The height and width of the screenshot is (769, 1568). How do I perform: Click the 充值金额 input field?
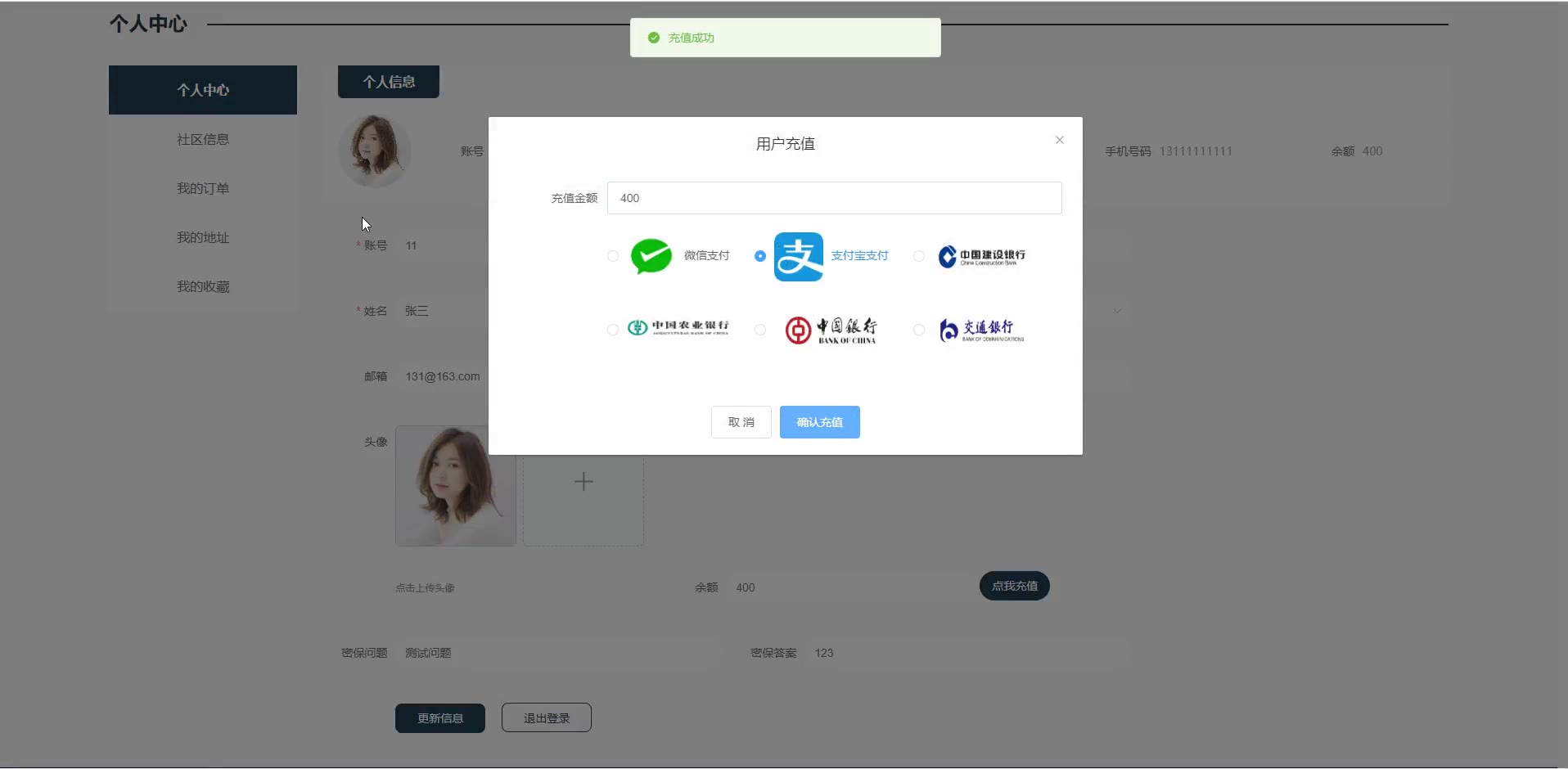(x=835, y=198)
